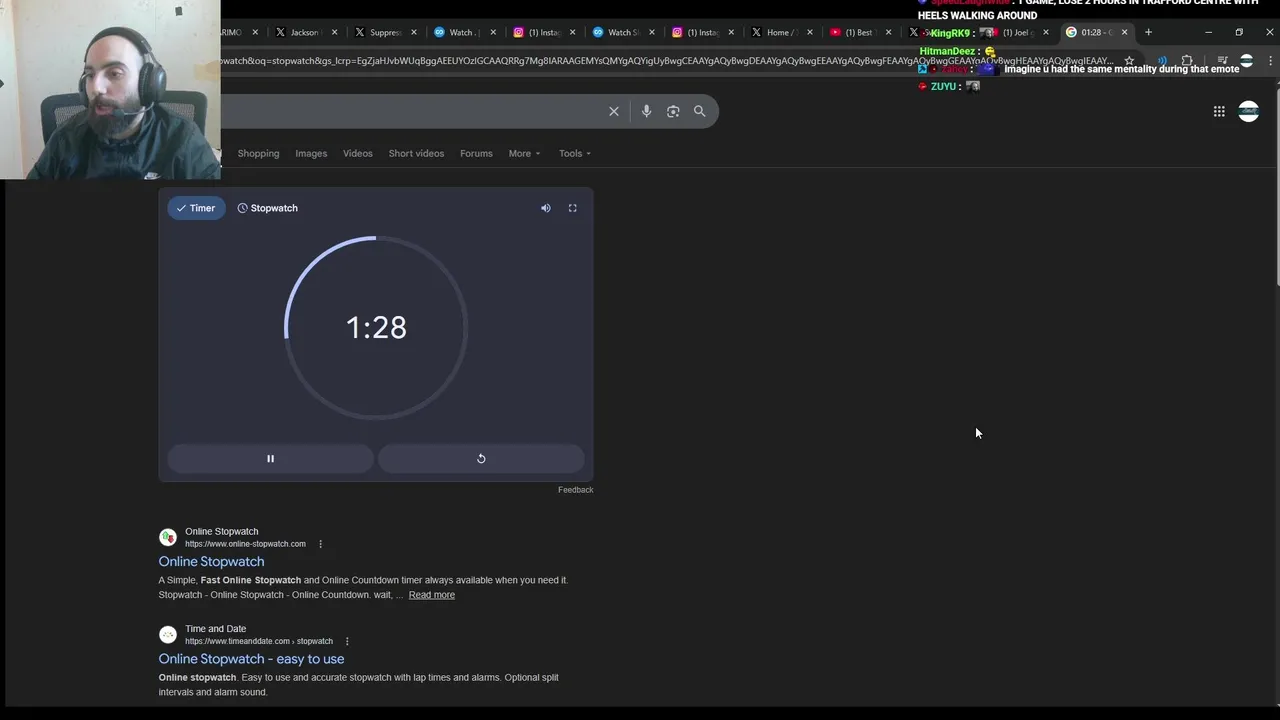Click the Online Stopwatch site favicon
The width and height of the screenshot is (1280, 720).
pos(168,537)
